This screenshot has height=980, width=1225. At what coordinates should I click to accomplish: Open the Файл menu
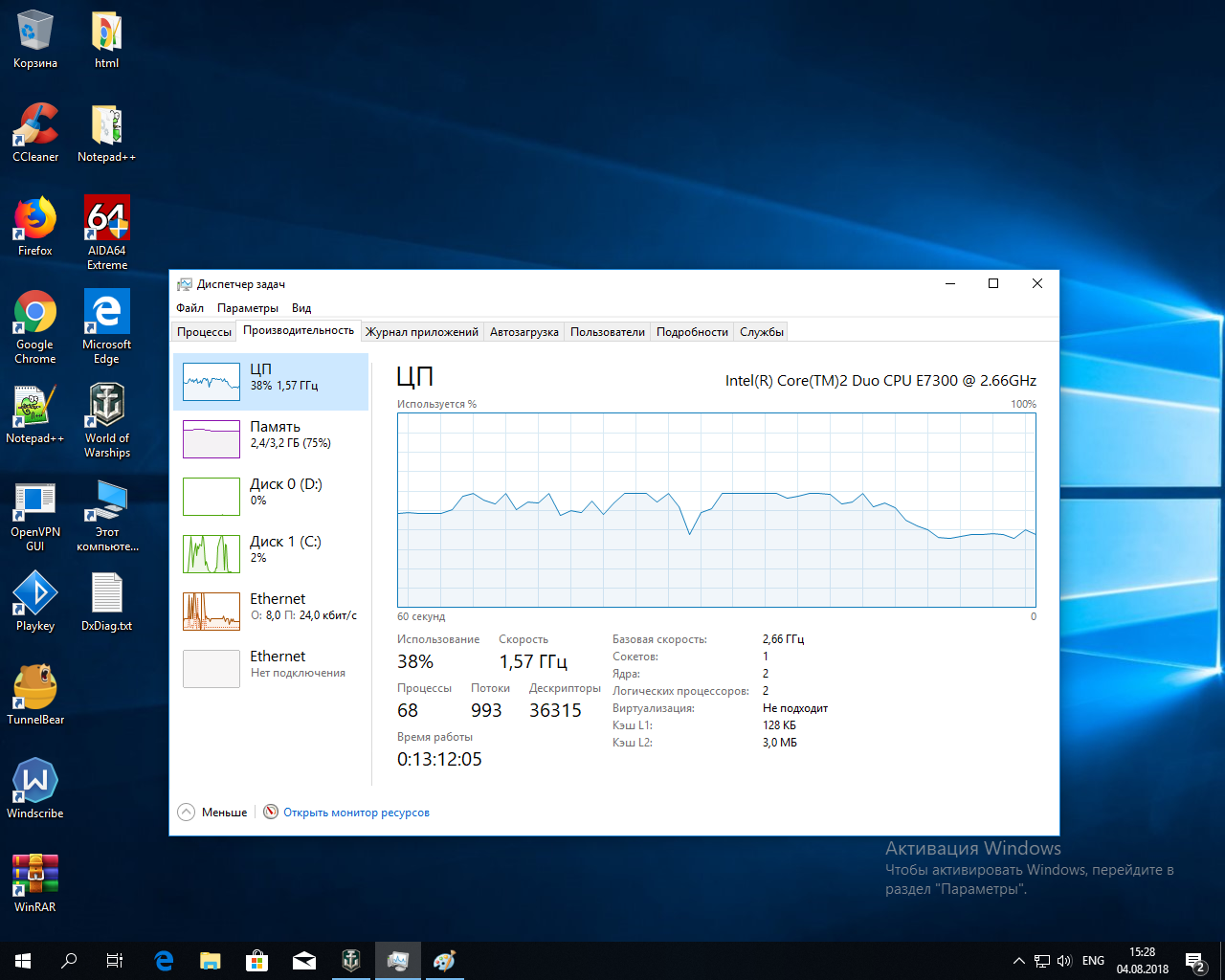[190, 308]
